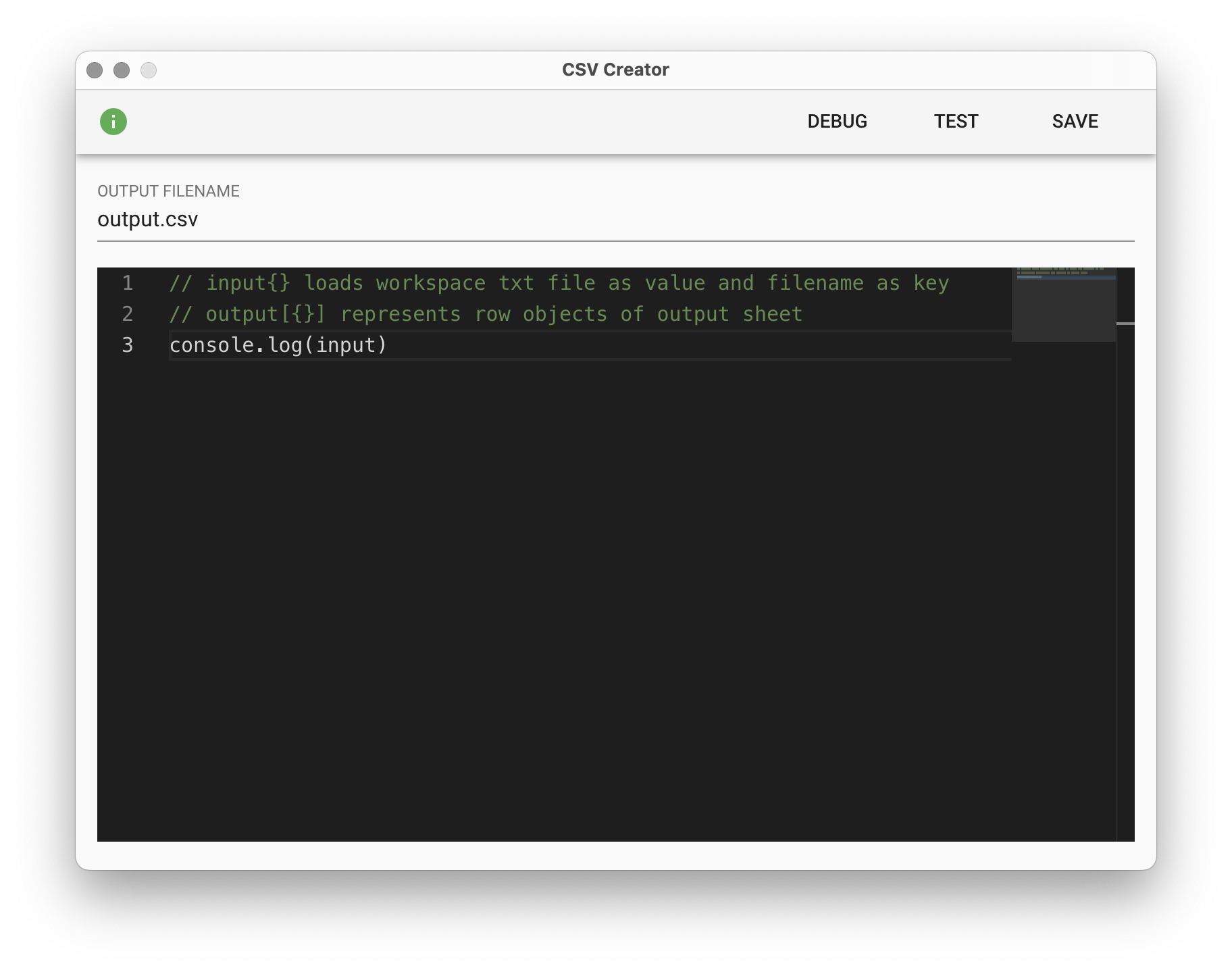1232x970 pixels.
Task: Click the disabled zoom window button
Action: tap(149, 70)
